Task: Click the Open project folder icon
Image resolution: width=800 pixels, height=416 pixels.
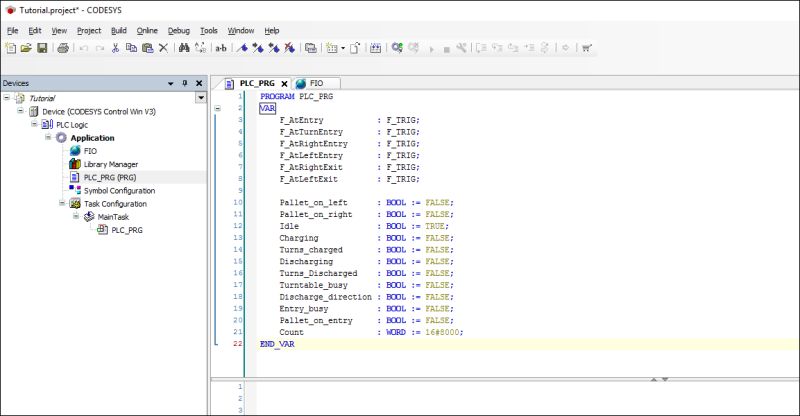Action: 26,48
